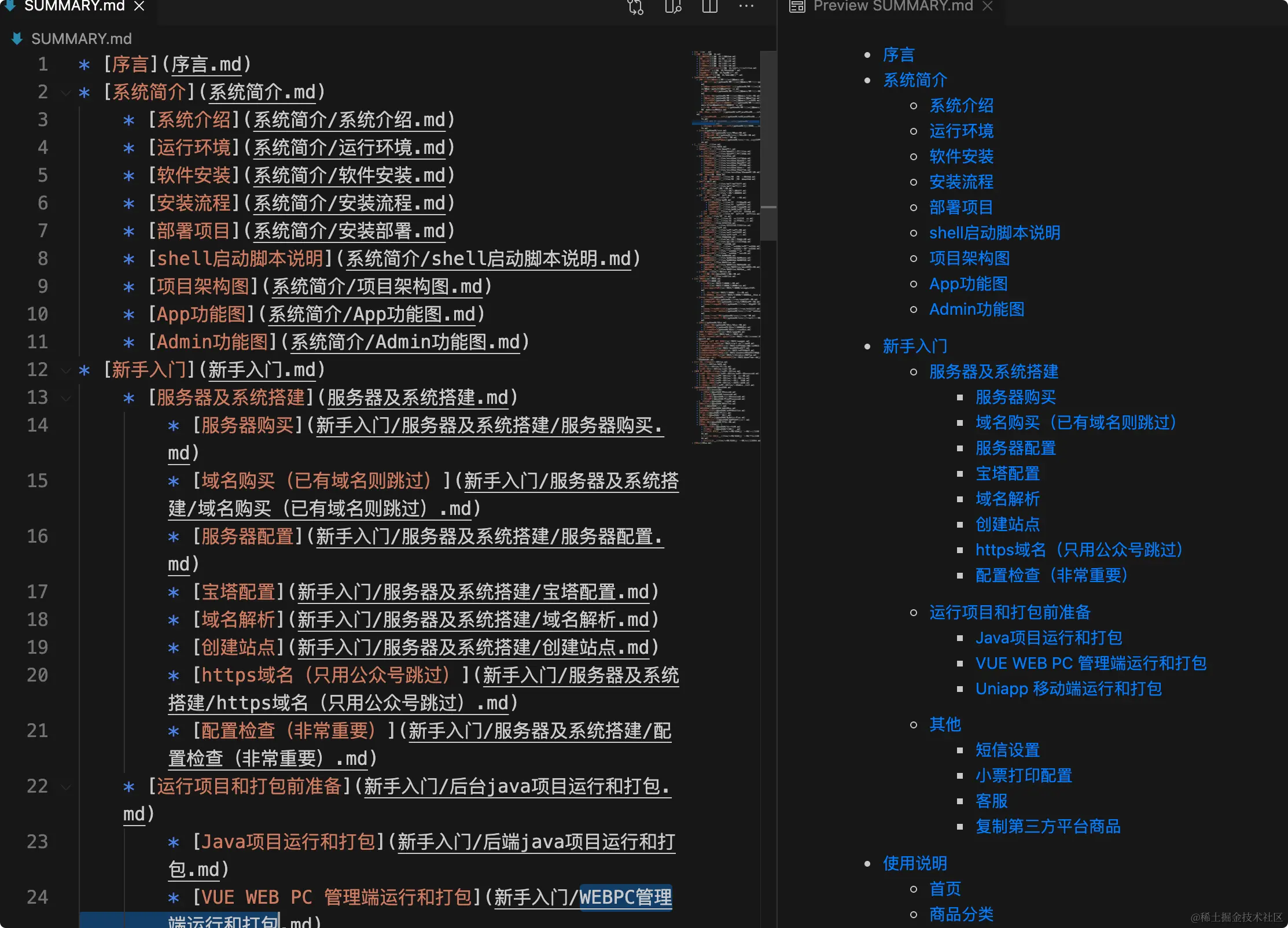Click the Preview tab's document icon

[x=797, y=6]
